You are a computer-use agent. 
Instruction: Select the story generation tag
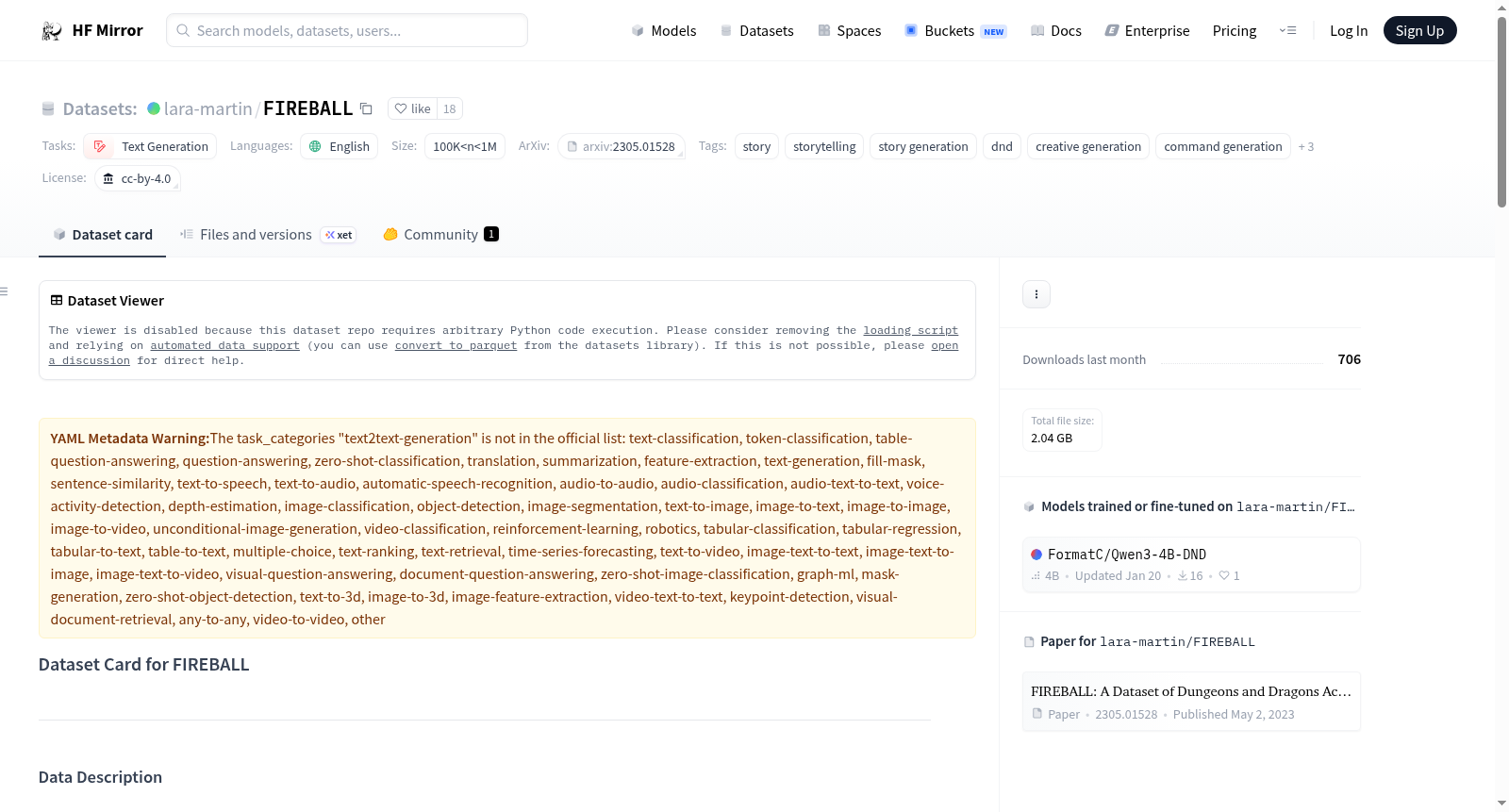click(923, 146)
